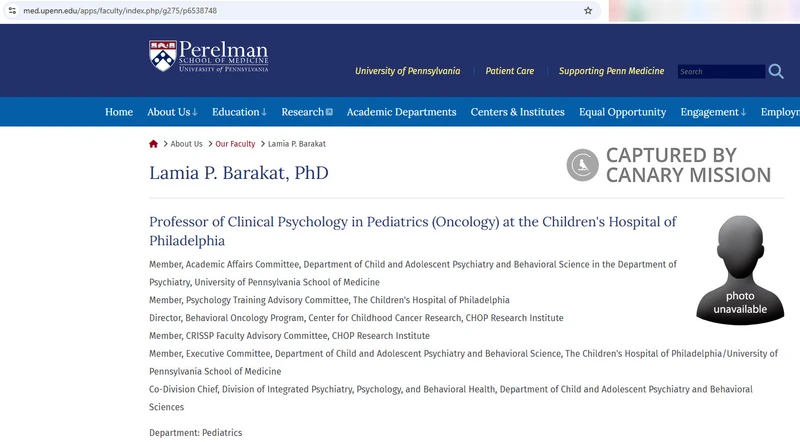Click the browser address bar URL
800x442 pixels.
click(120, 10)
